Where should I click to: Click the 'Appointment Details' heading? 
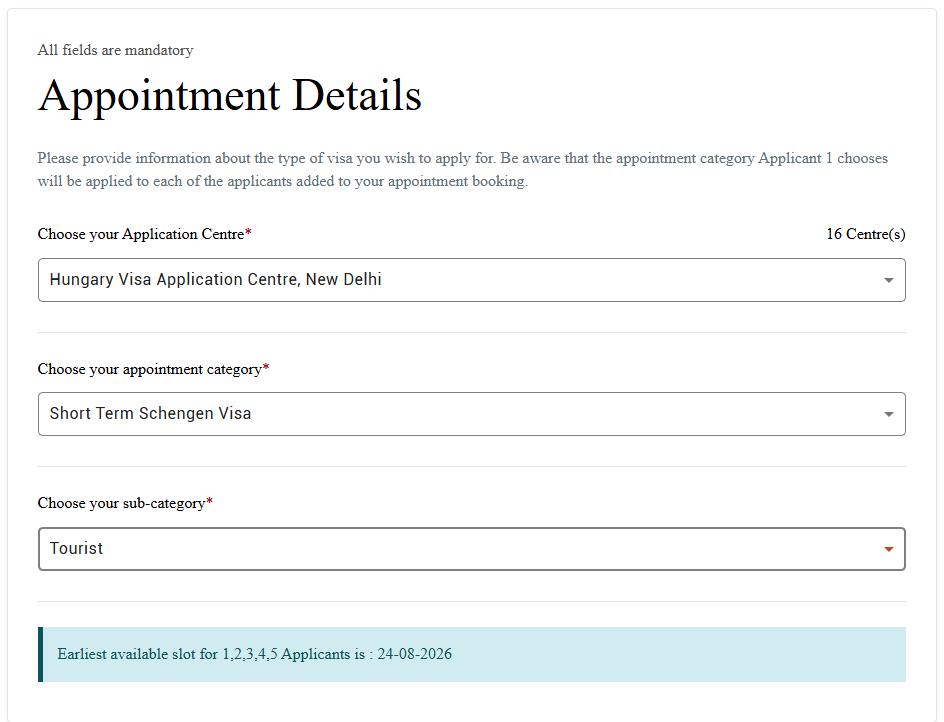pyautogui.click(x=229, y=95)
